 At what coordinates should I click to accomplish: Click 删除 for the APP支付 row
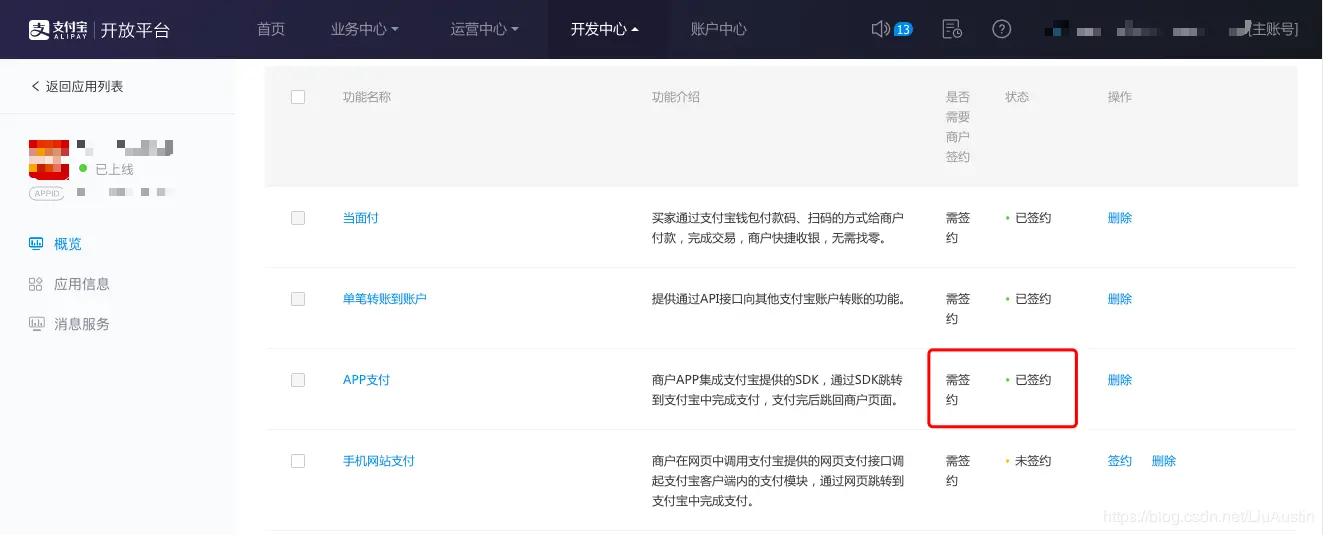[1120, 380]
